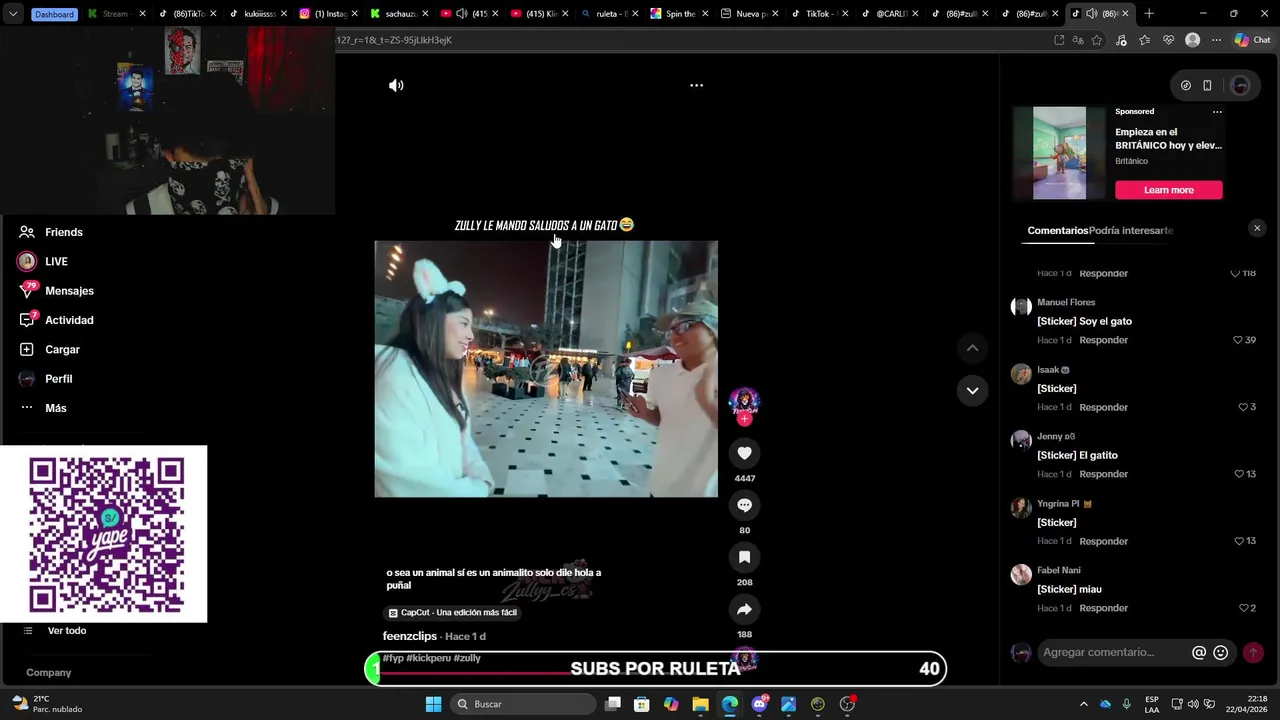Like Isaak's comment

tap(1243, 407)
